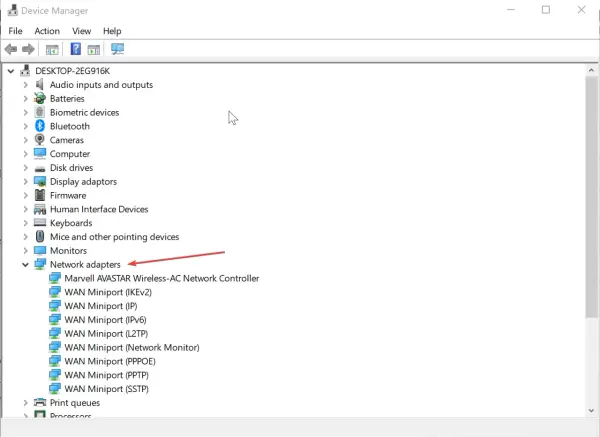Select WAN Miniport (IPv6)
Screen dimensions: 600x437
pyautogui.click(x=105, y=320)
